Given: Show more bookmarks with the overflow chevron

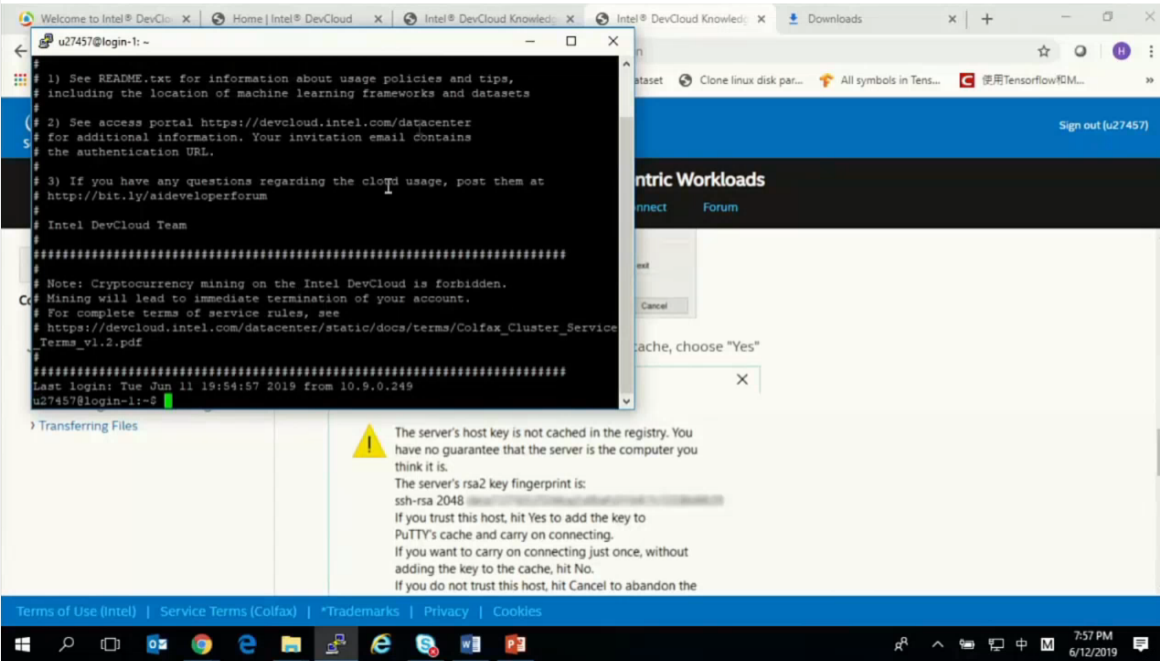Looking at the screenshot, I should tap(1150, 80).
